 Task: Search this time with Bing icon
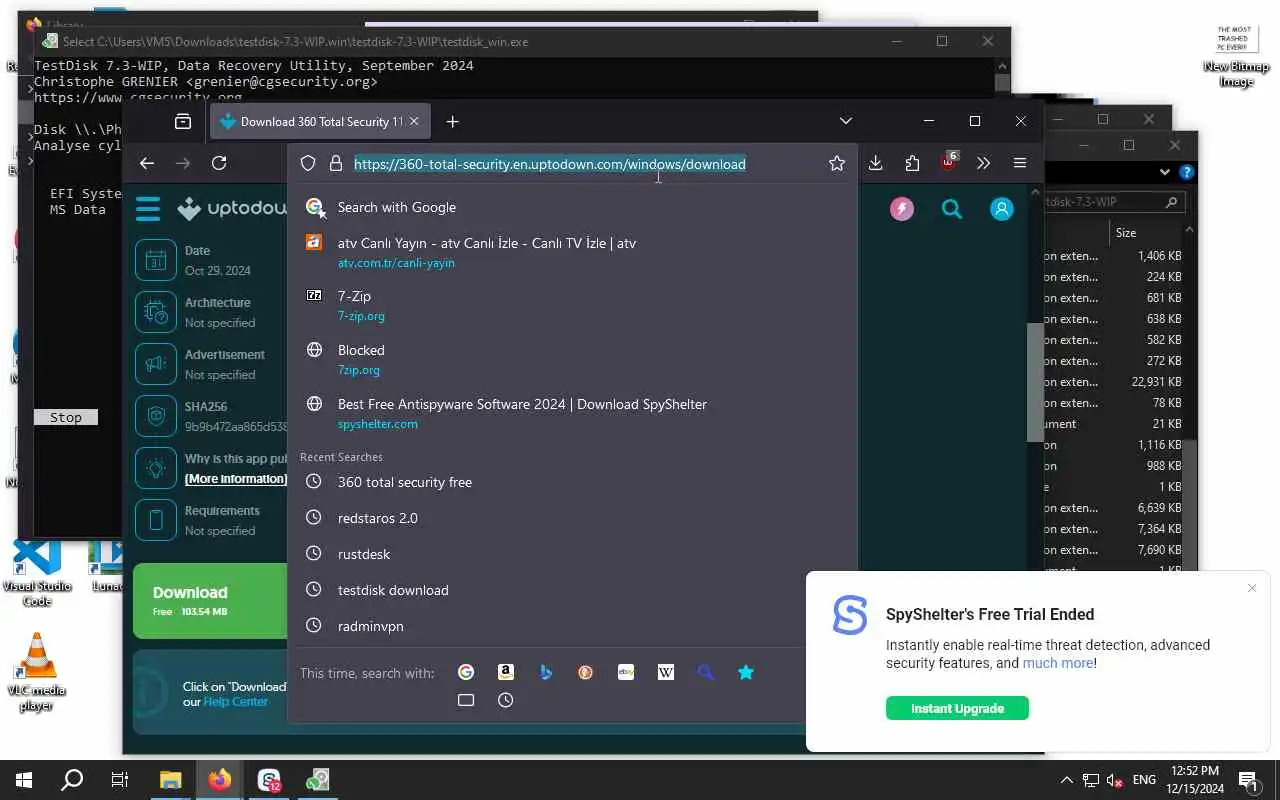pyautogui.click(x=546, y=672)
